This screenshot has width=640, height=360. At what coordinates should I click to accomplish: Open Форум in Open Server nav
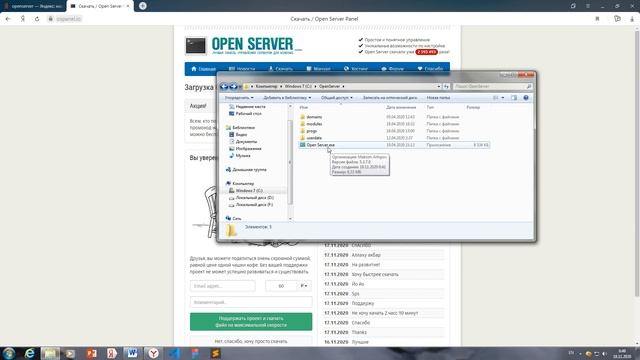(393, 69)
